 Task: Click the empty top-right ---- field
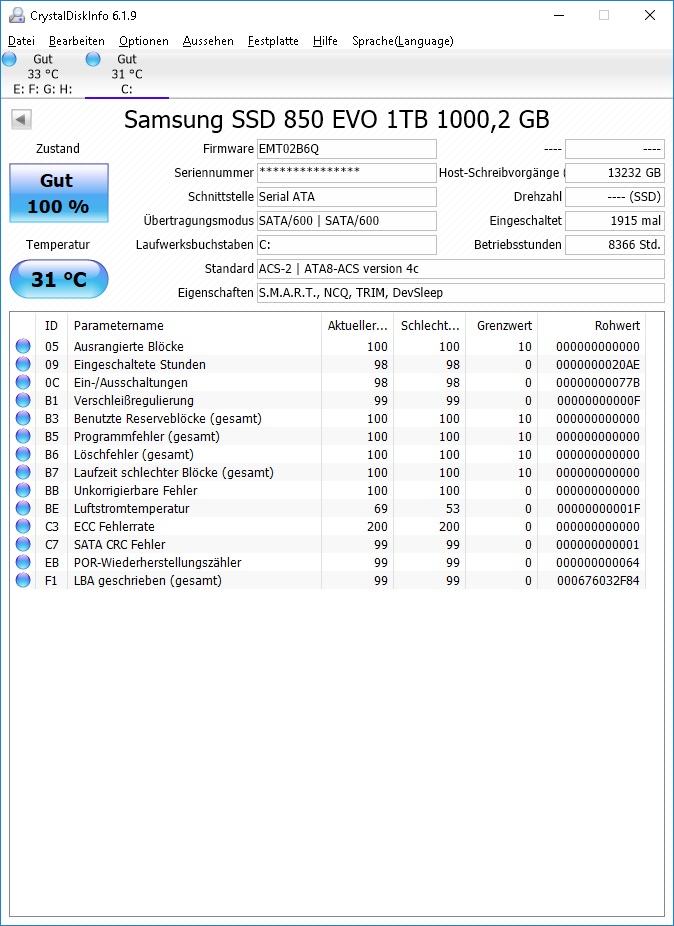point(615,149)
